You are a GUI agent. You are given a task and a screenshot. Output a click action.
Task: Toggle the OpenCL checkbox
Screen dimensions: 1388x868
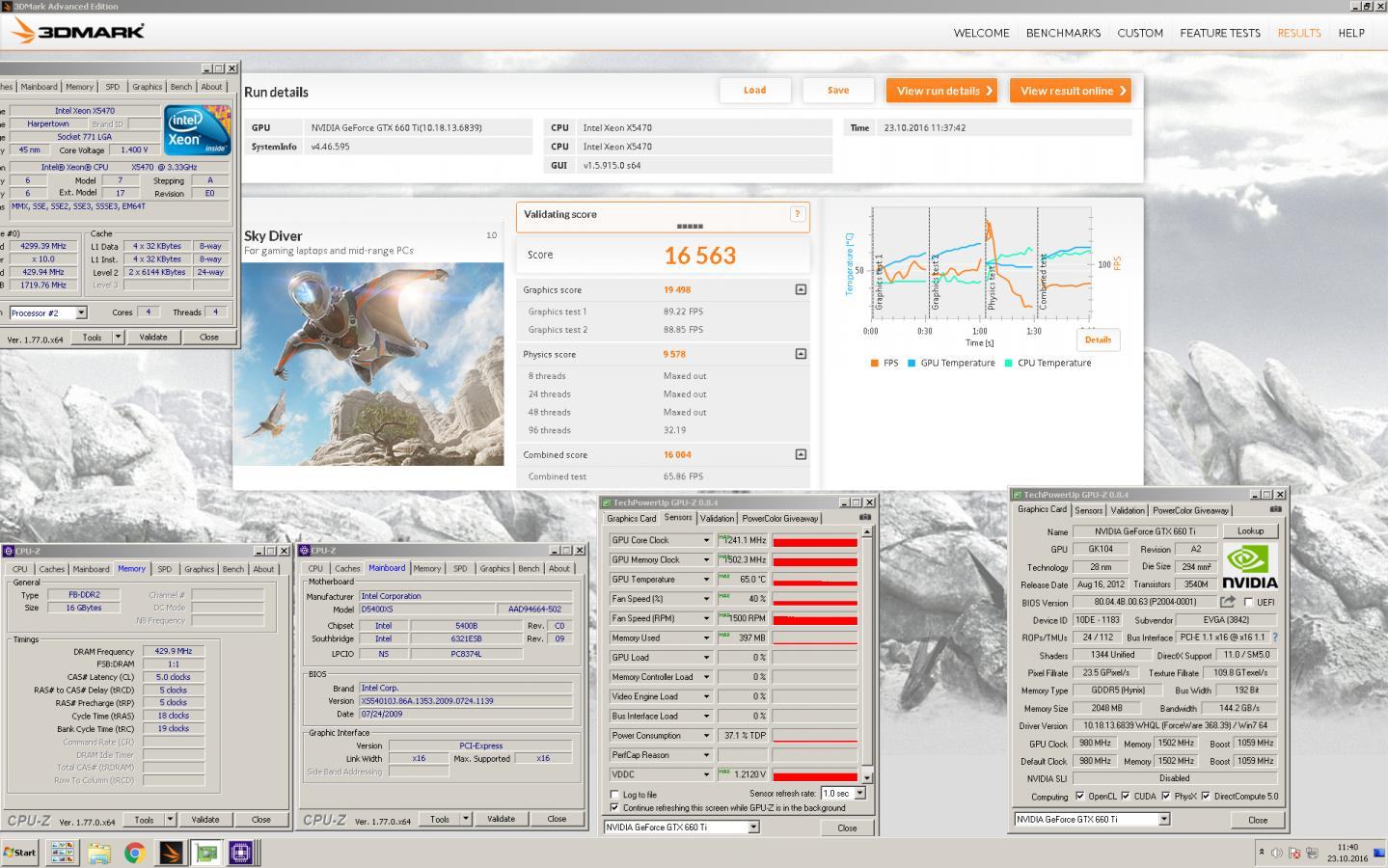[x=1079, y=797]
